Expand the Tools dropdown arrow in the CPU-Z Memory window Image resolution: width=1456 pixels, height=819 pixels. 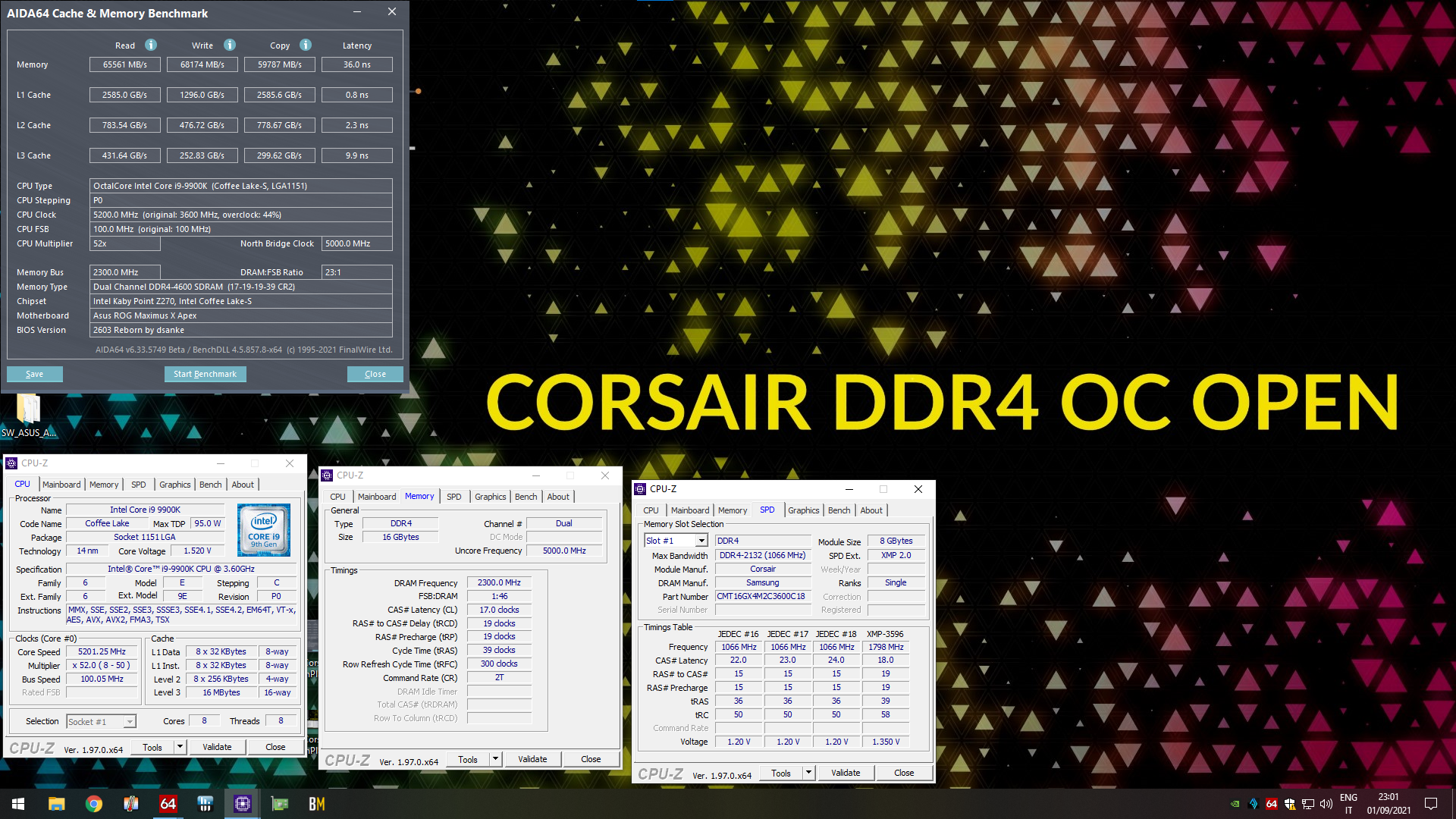[x=495, y=759]
